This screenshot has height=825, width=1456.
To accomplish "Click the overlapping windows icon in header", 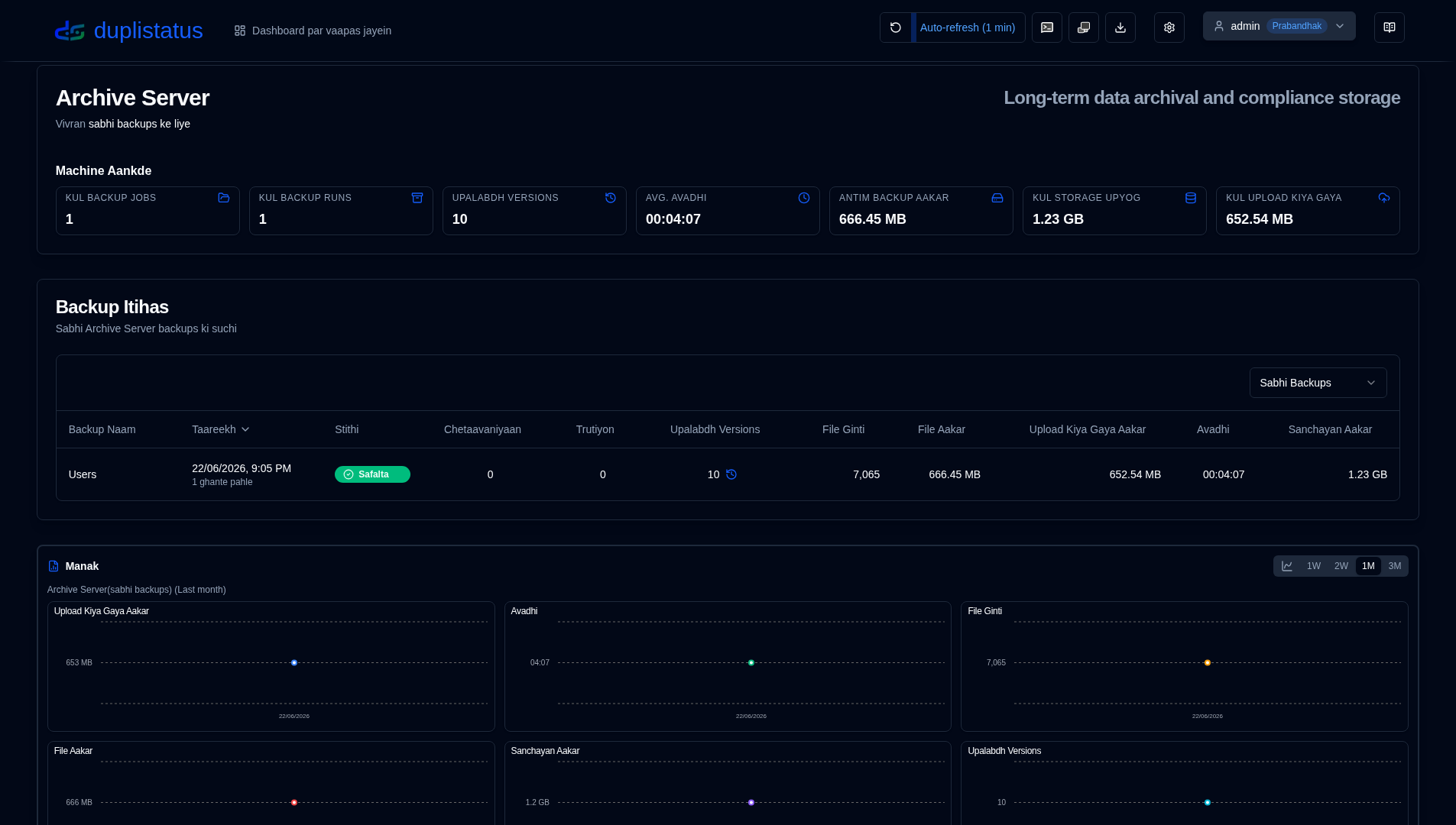I will [x=1084, y=27].
